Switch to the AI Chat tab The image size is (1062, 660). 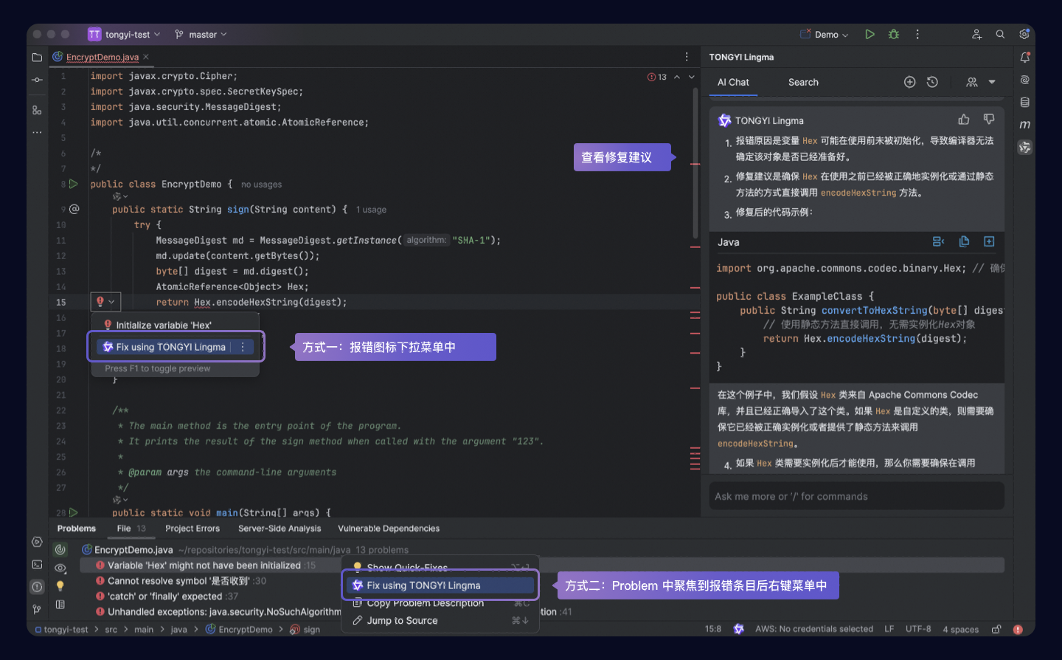point(733,82)
